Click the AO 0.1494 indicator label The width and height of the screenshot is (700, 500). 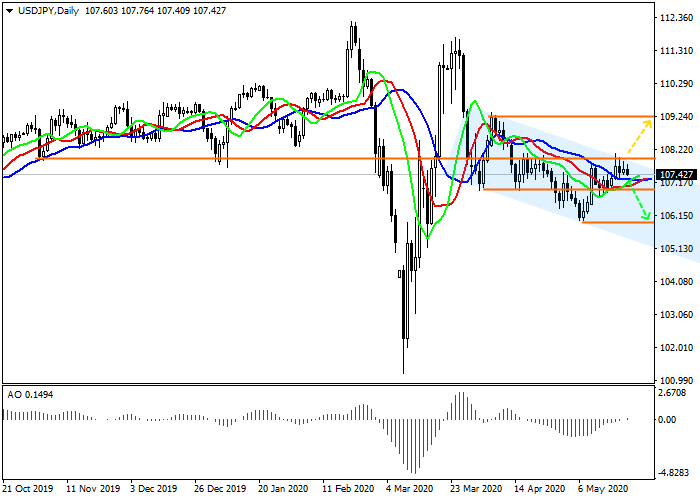31,394
